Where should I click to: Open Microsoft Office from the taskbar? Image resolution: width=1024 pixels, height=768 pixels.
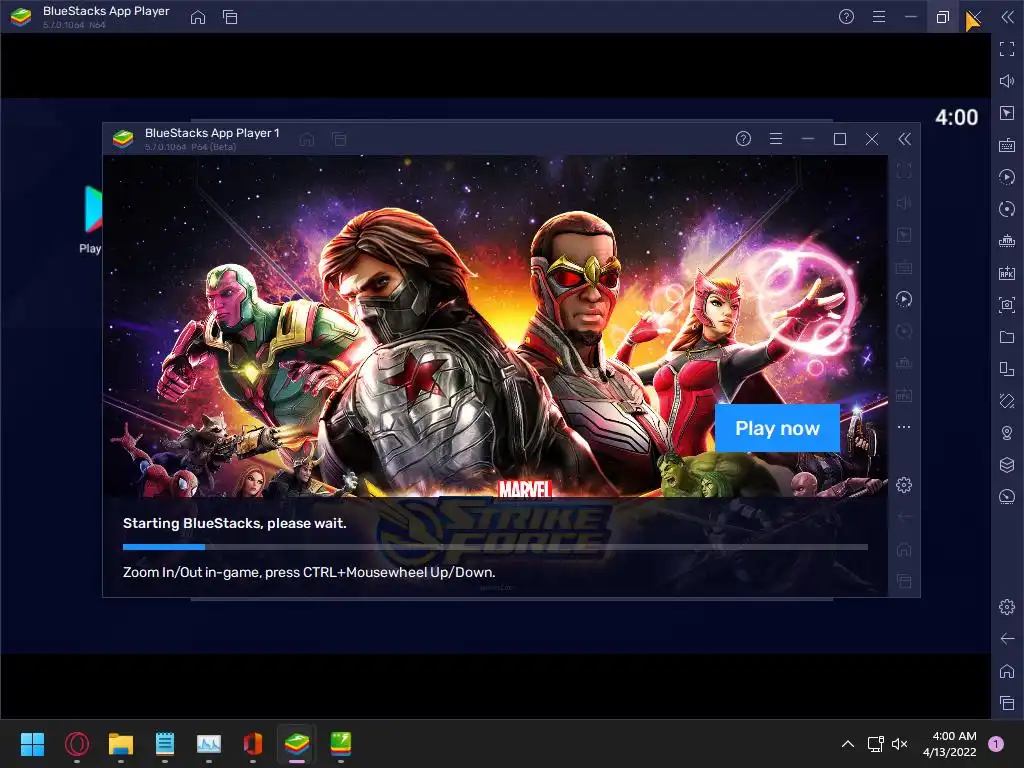coord(253,744)
